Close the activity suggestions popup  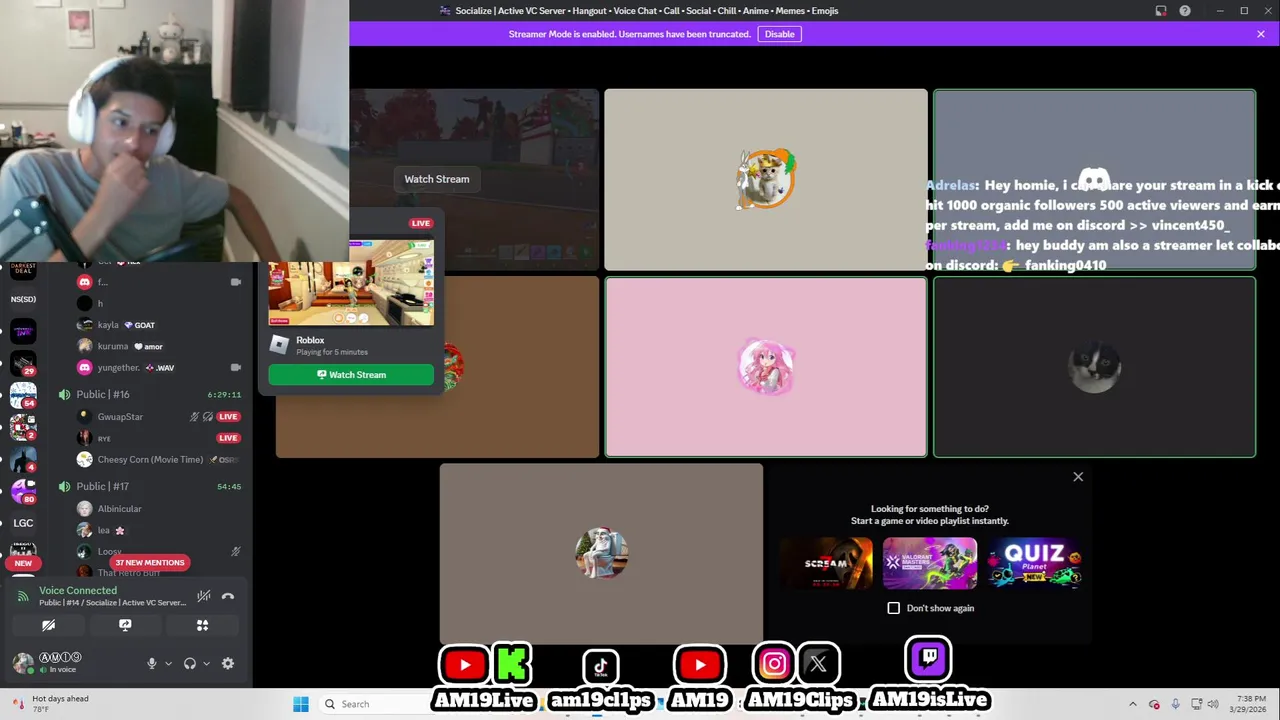pyautogui.click(x=1078, y=477)
